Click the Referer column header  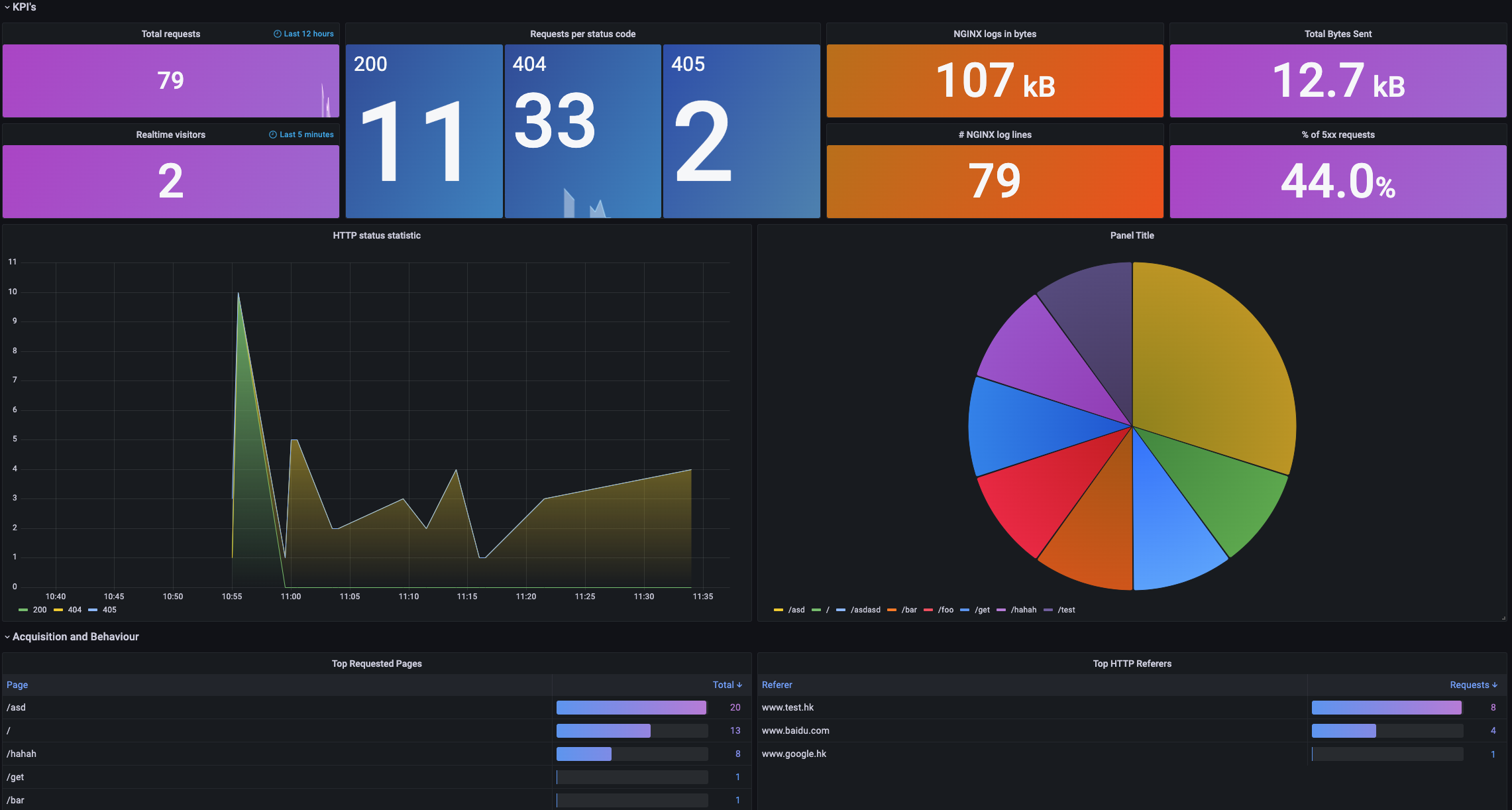point(777,685)
